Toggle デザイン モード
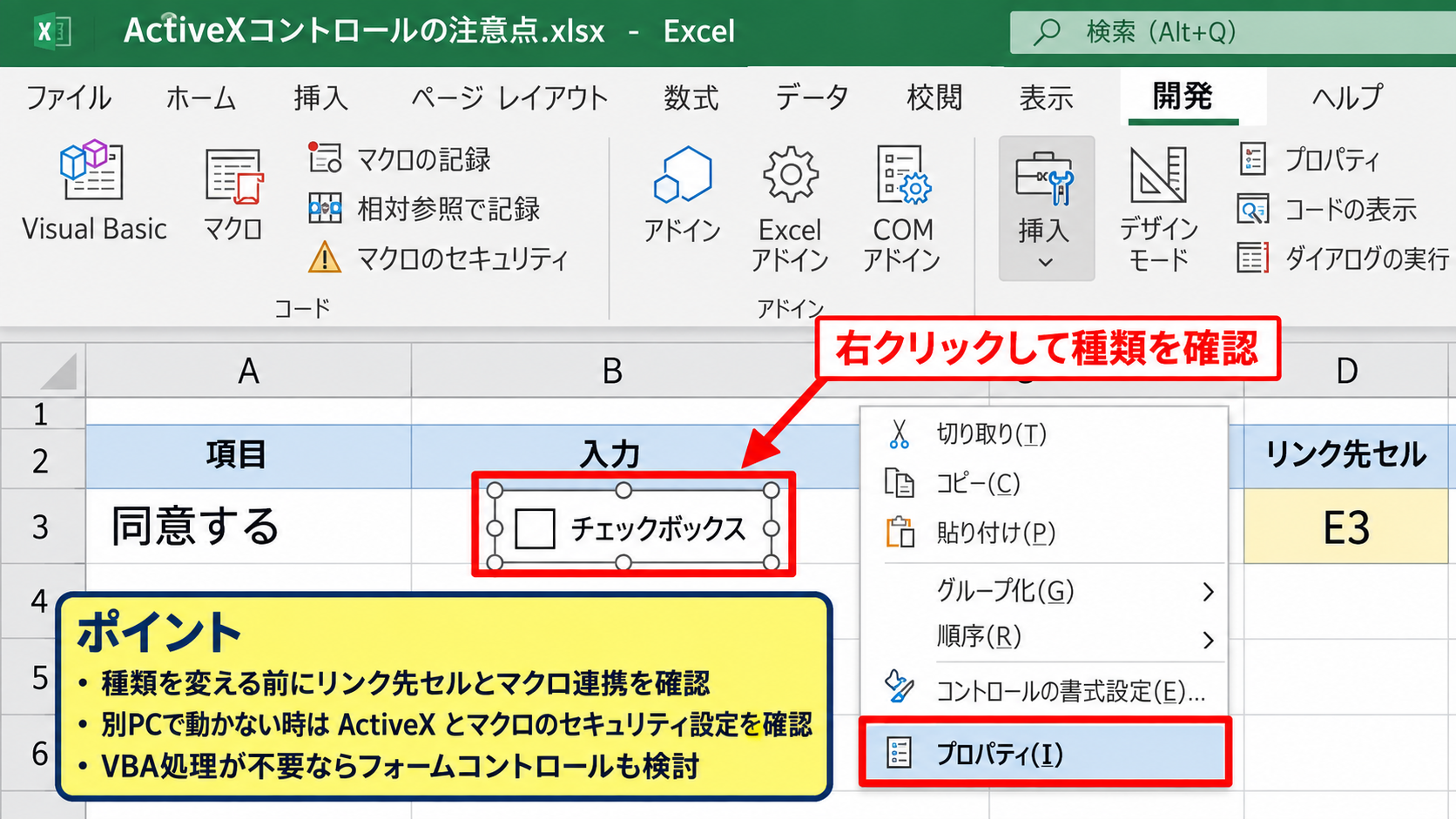Viewport: 1456px width, 819px height. (1158, 208)
